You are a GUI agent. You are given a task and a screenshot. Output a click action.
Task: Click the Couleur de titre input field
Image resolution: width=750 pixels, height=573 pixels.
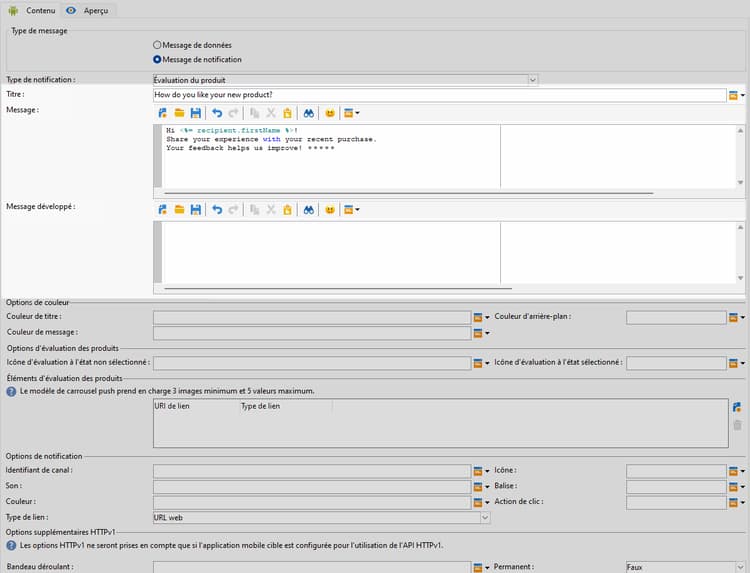point(312,318)
